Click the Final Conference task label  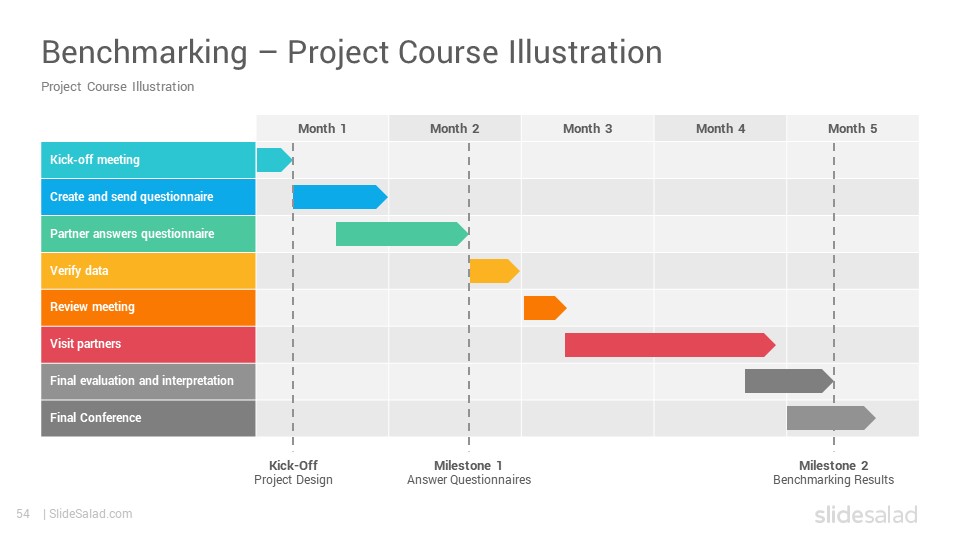(x=148, y=418)
